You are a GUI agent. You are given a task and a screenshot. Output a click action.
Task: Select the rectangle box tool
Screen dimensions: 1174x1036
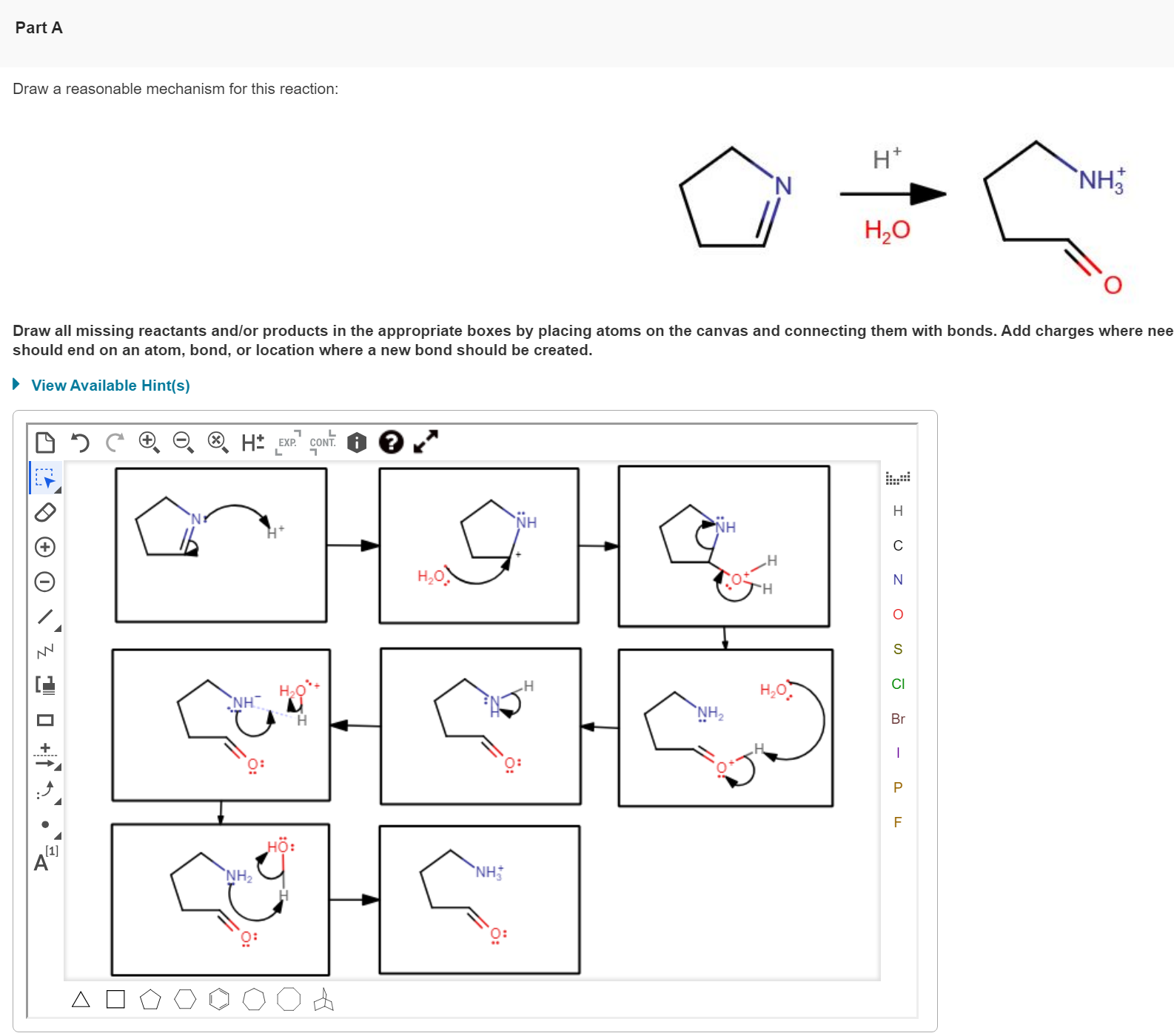coord(45,720)
